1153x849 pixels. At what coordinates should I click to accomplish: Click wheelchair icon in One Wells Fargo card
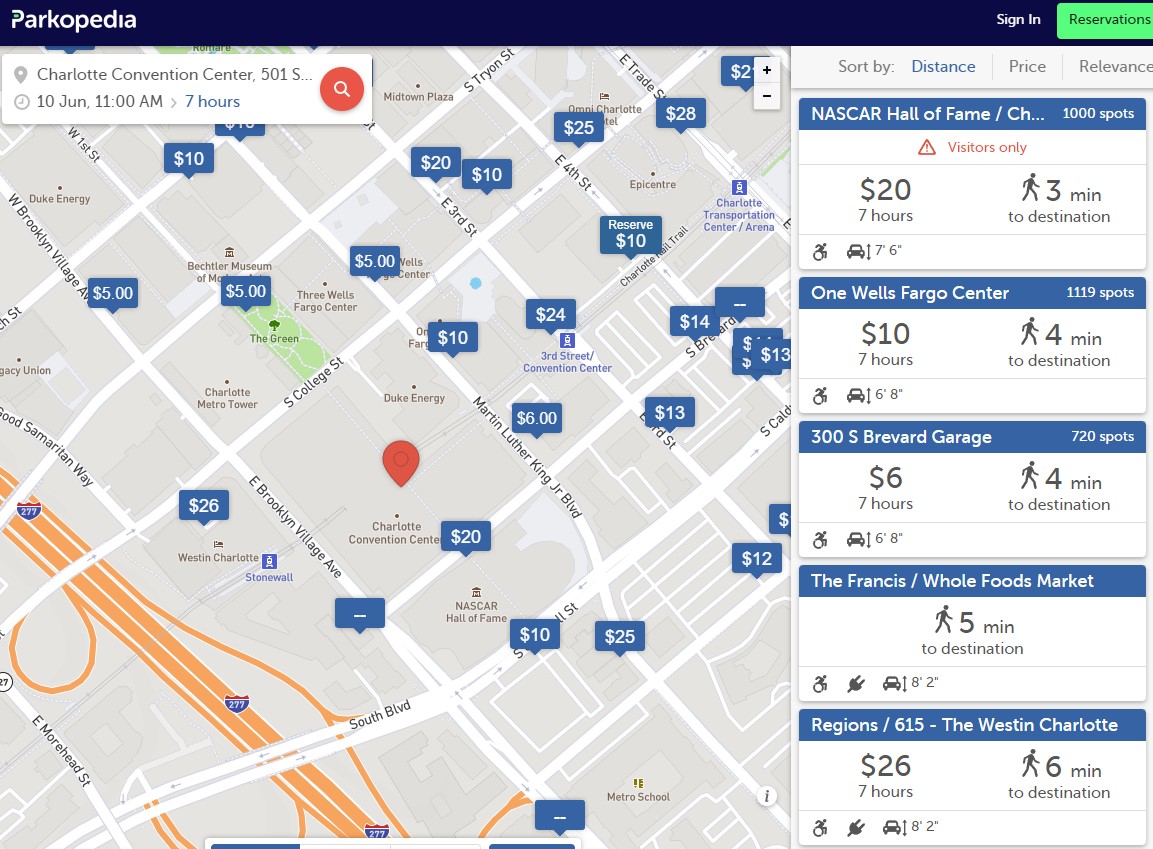pos(820,395)
